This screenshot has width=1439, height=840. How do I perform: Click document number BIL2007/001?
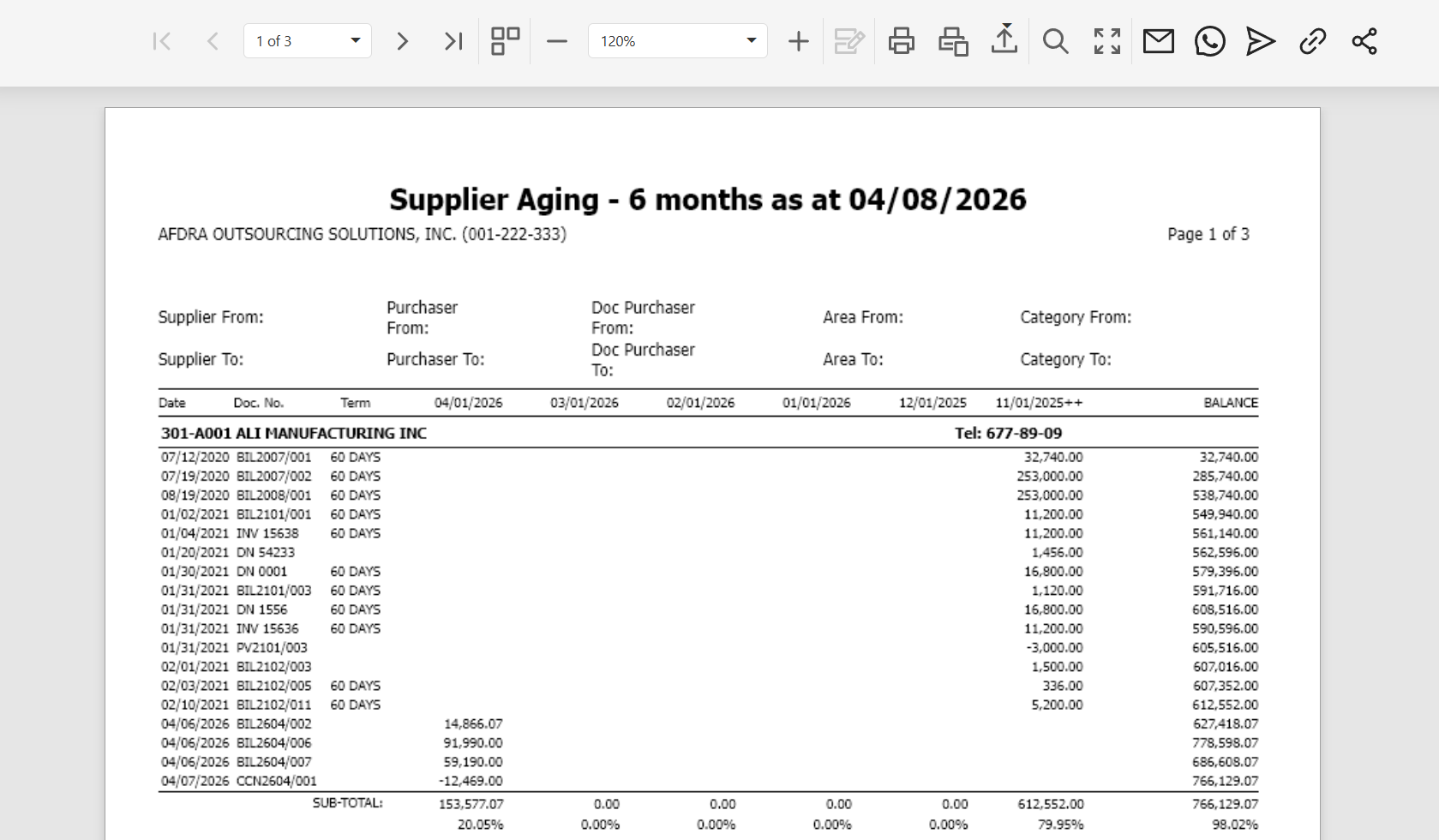pyautogui.click(x=274, y=457)
